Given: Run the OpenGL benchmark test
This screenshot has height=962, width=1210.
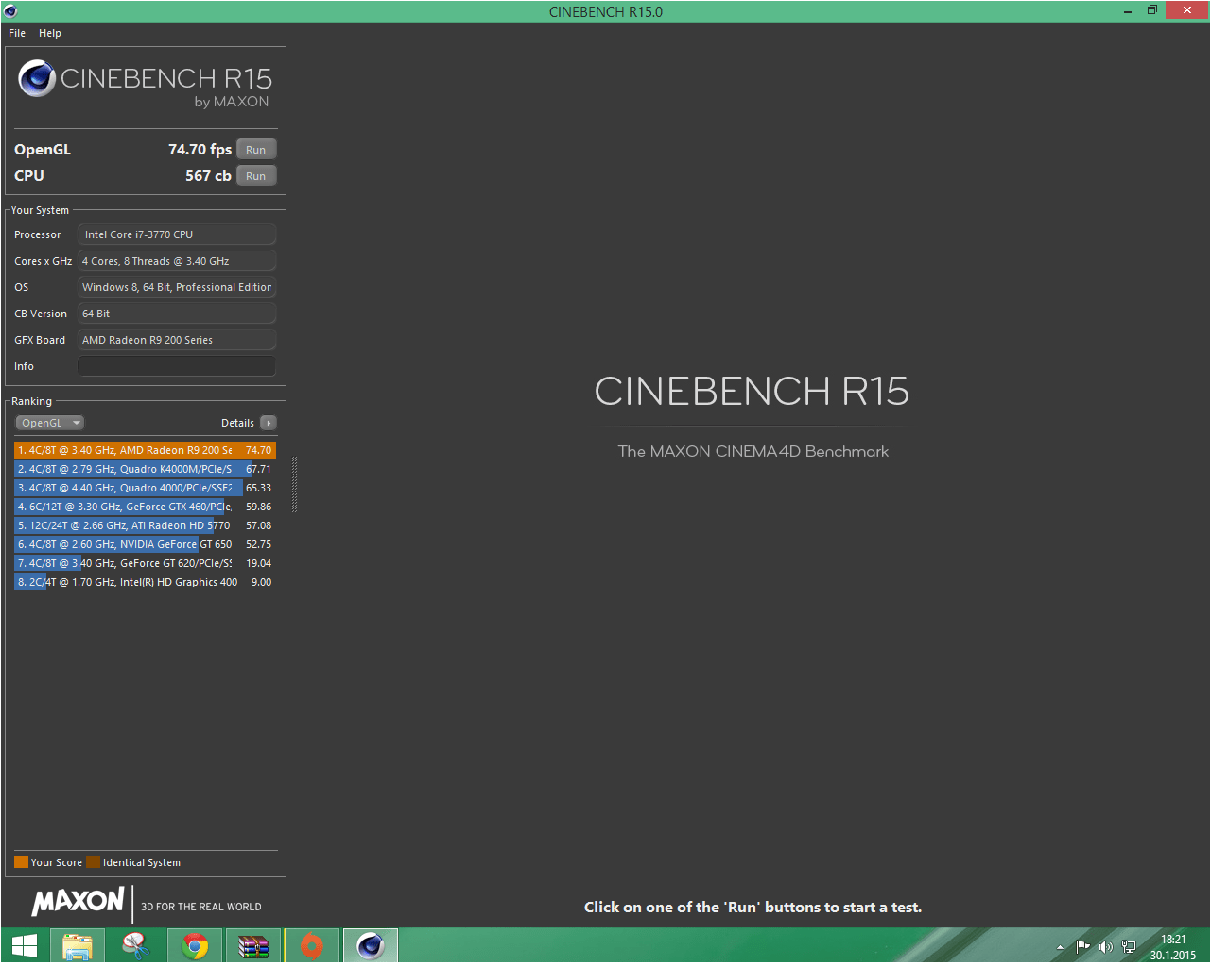Looking at the screenshot, I should coord(256,150).
